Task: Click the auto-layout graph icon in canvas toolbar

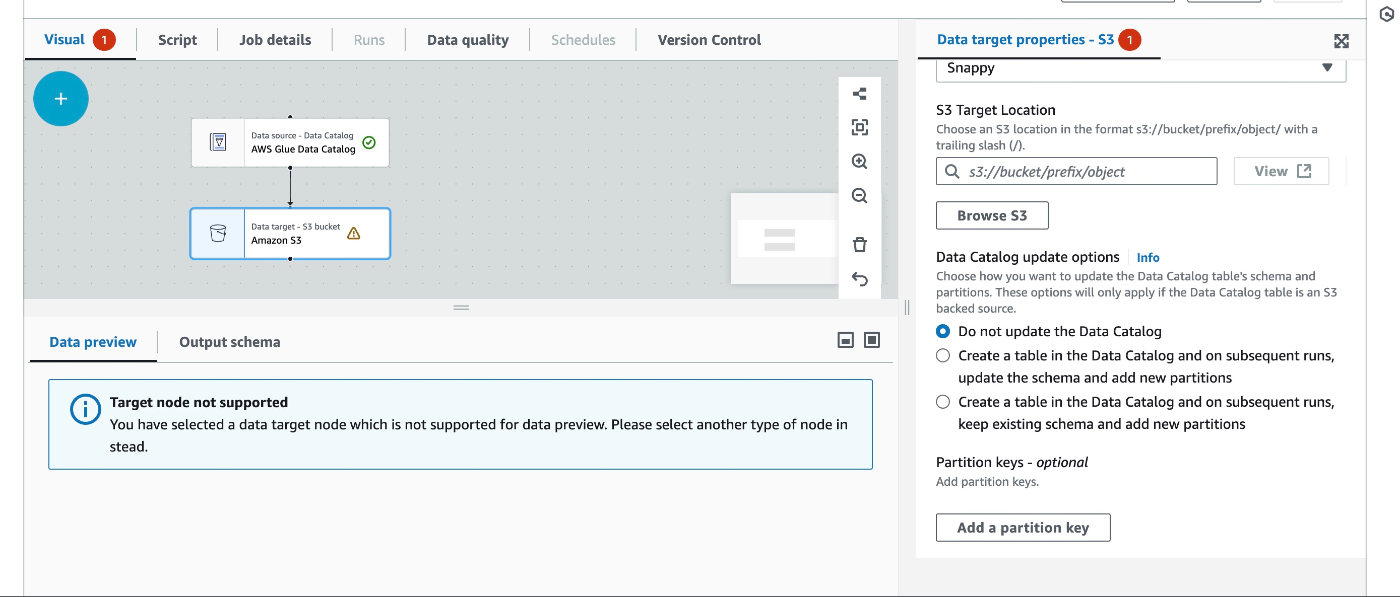Action: coord(859,94)
